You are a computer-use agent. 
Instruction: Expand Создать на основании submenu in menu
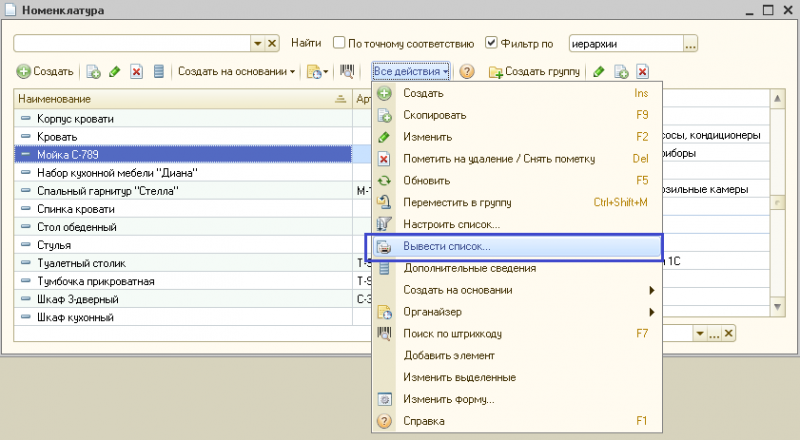pyautogui.click(x=517, y=290)
